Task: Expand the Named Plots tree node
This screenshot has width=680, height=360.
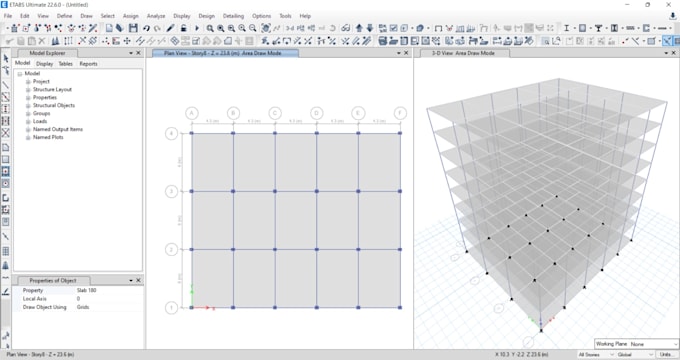Action: 28,137
